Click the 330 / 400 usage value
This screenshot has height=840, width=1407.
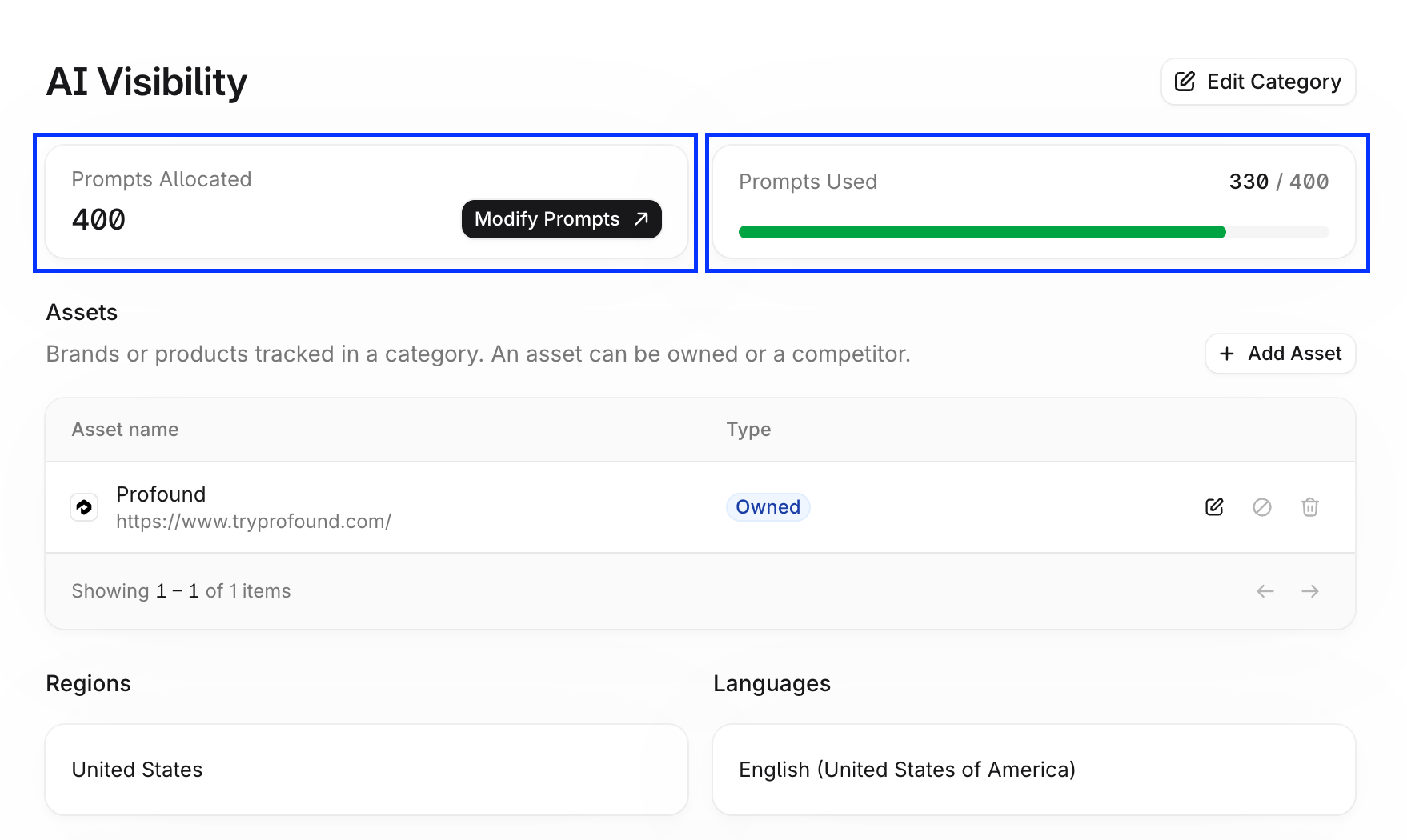[1279, 182]
